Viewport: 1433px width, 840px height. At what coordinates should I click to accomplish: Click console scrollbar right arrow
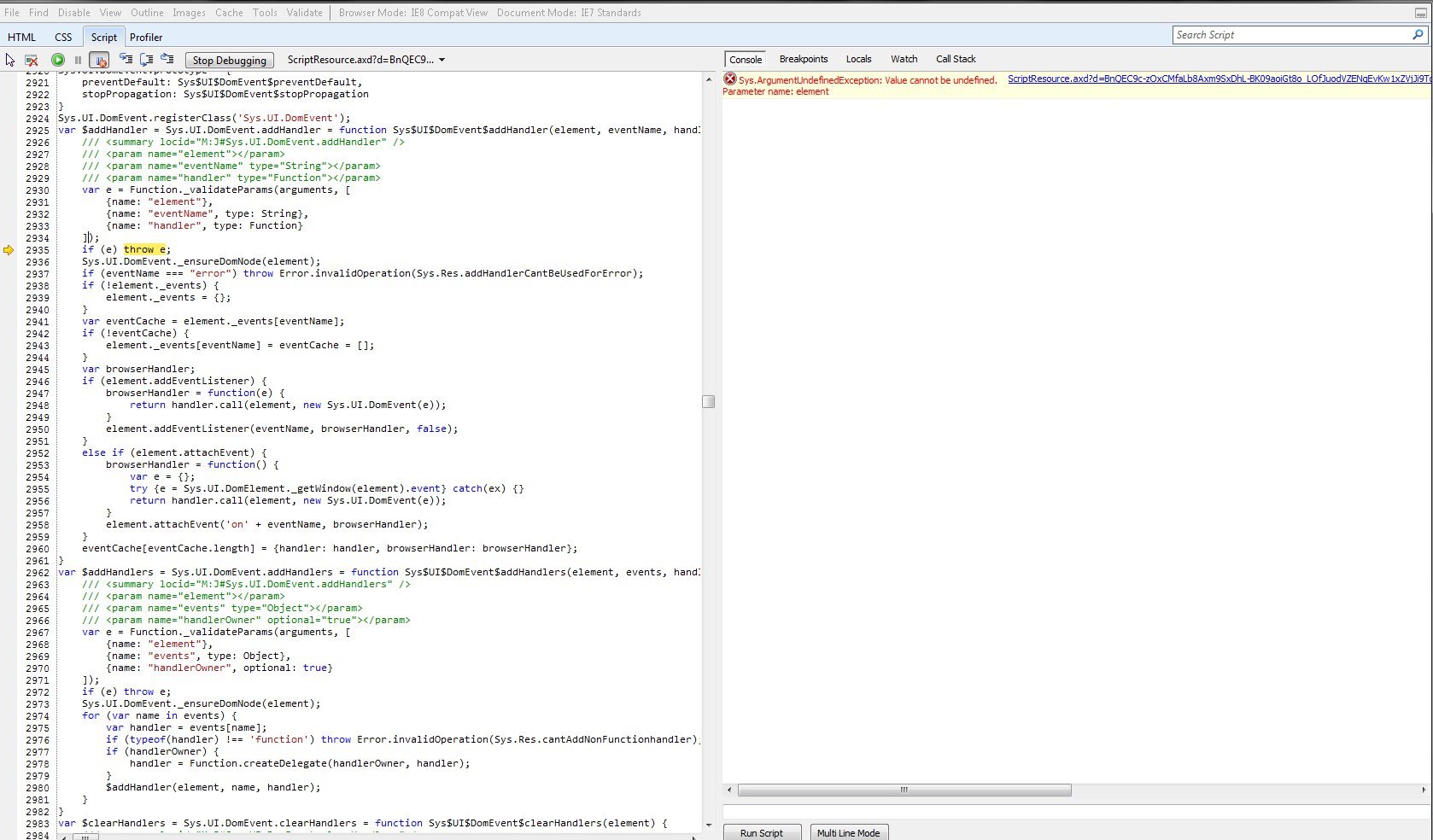1424,790
